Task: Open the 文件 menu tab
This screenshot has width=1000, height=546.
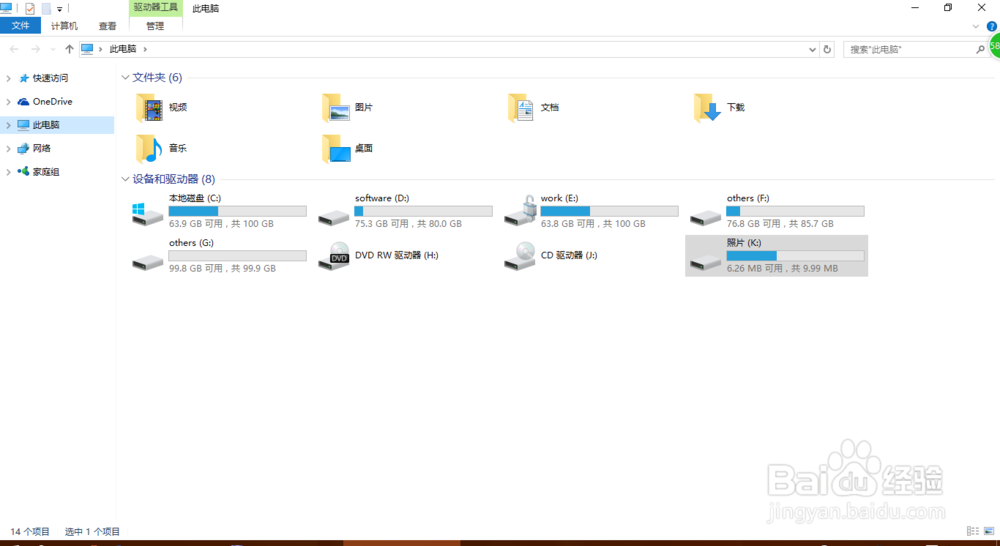Action: (x=20, y=26)
